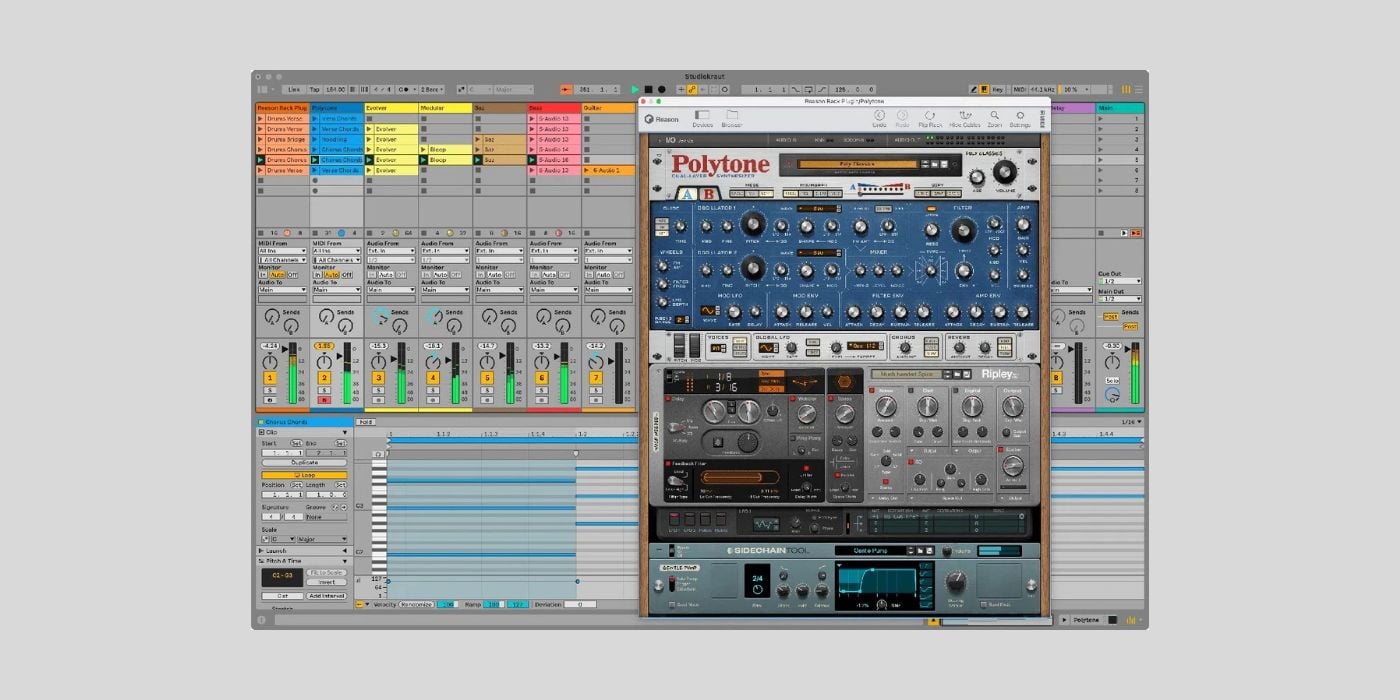Click the Reason logo button

tap(661, 119)
